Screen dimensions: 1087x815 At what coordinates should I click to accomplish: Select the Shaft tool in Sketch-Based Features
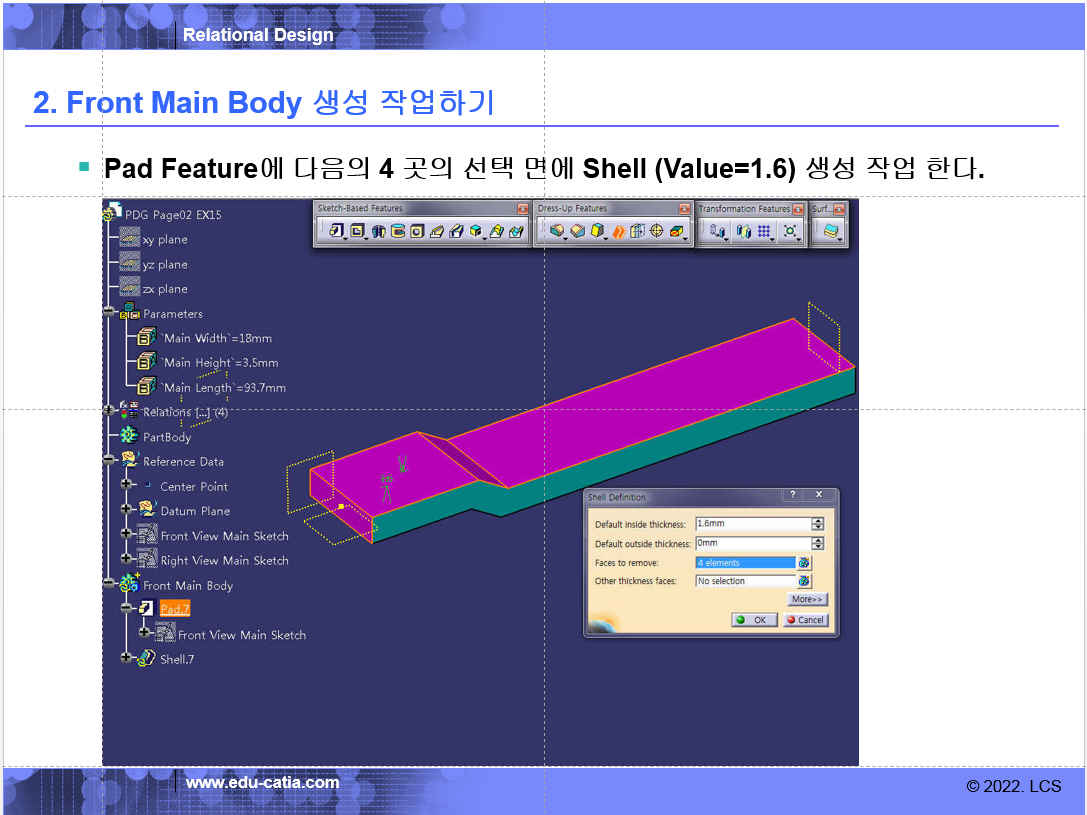tap(378, 232)
